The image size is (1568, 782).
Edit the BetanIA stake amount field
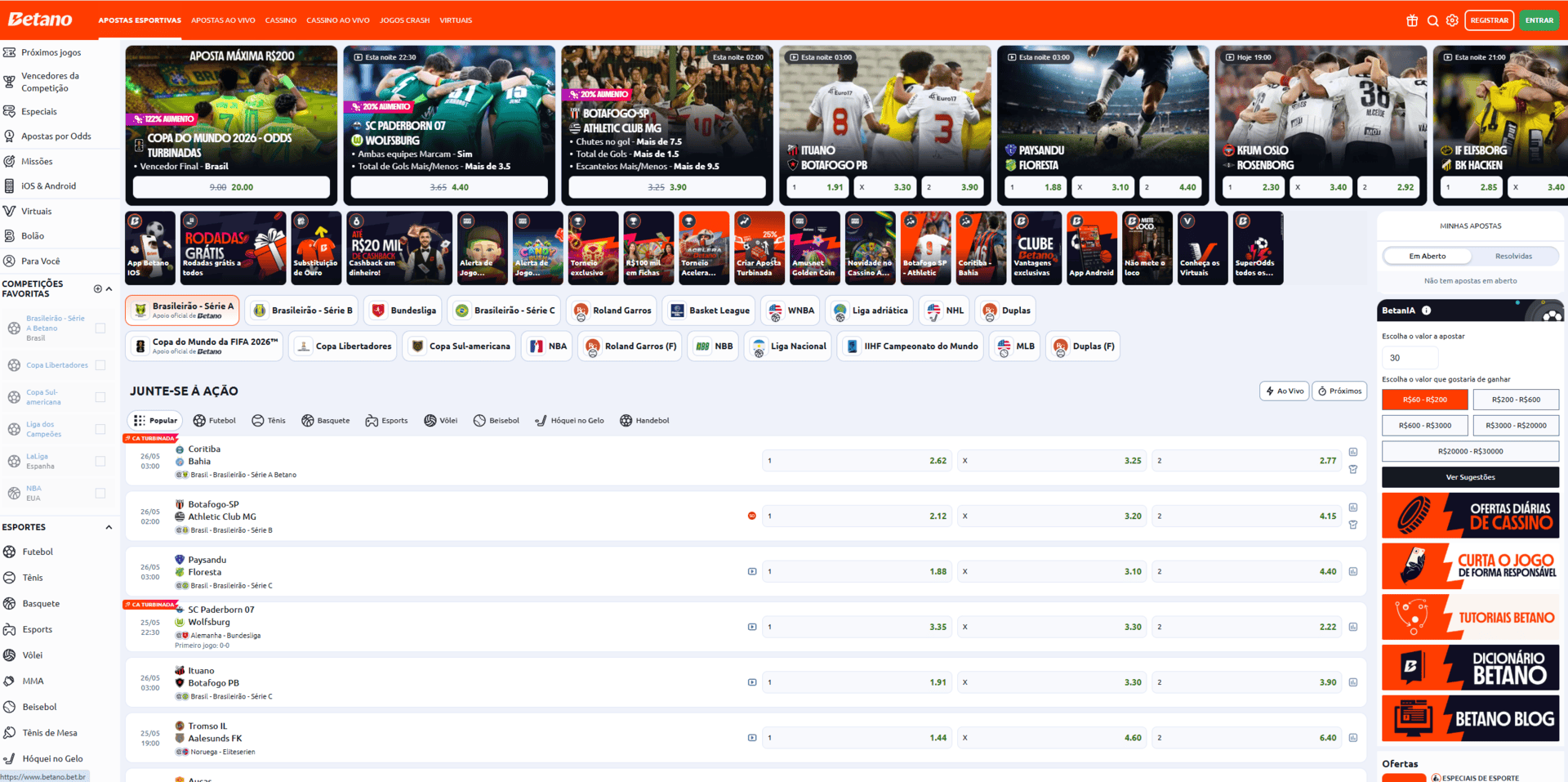pyautogui.click(x=1410, y=358)
